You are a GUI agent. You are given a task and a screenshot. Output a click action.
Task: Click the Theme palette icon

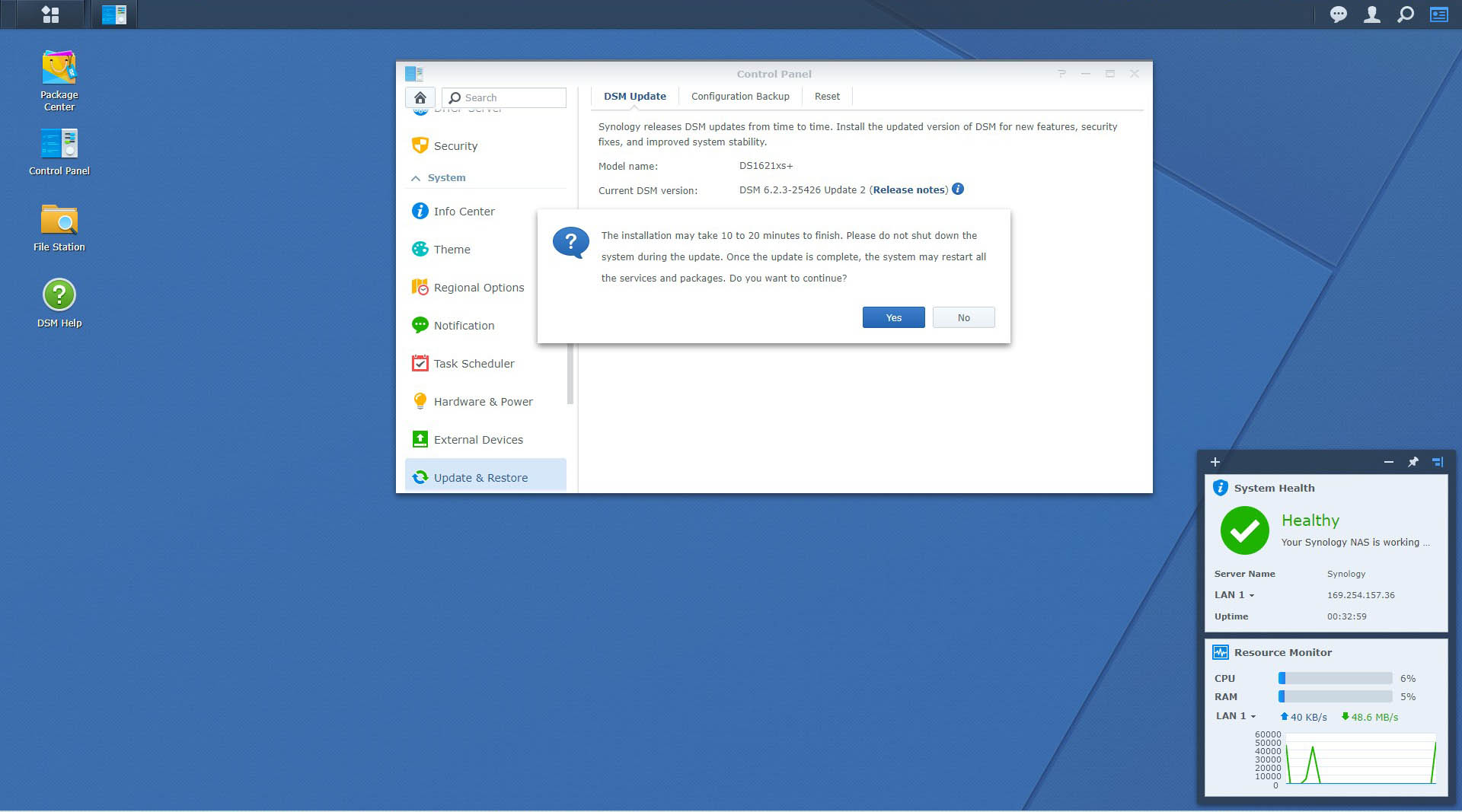coord(420,249)
